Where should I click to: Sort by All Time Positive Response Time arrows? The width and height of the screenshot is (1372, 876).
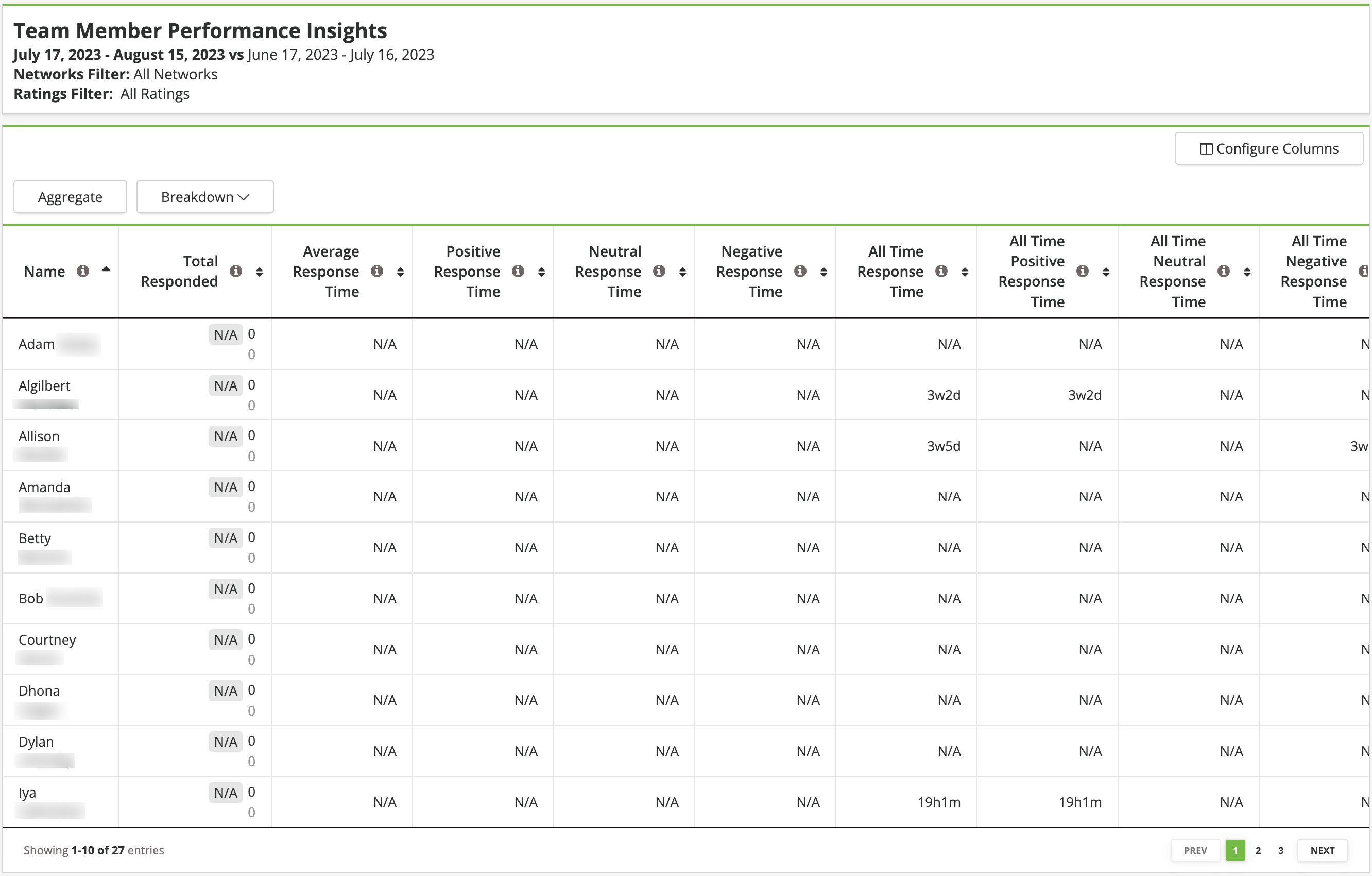pos(1106,272)
